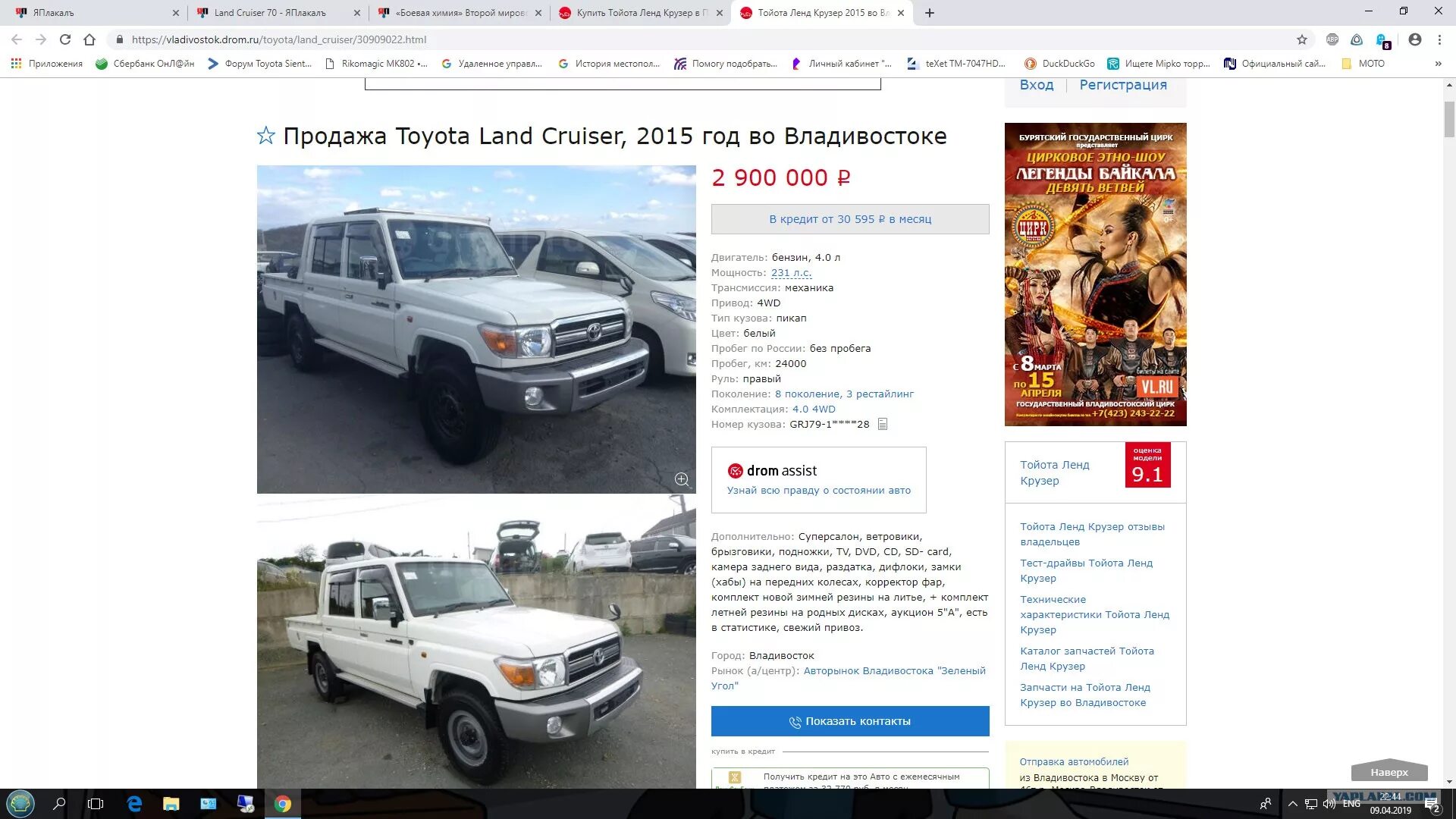
Task: Go to the browser home page icon
Action: [89, 39]
